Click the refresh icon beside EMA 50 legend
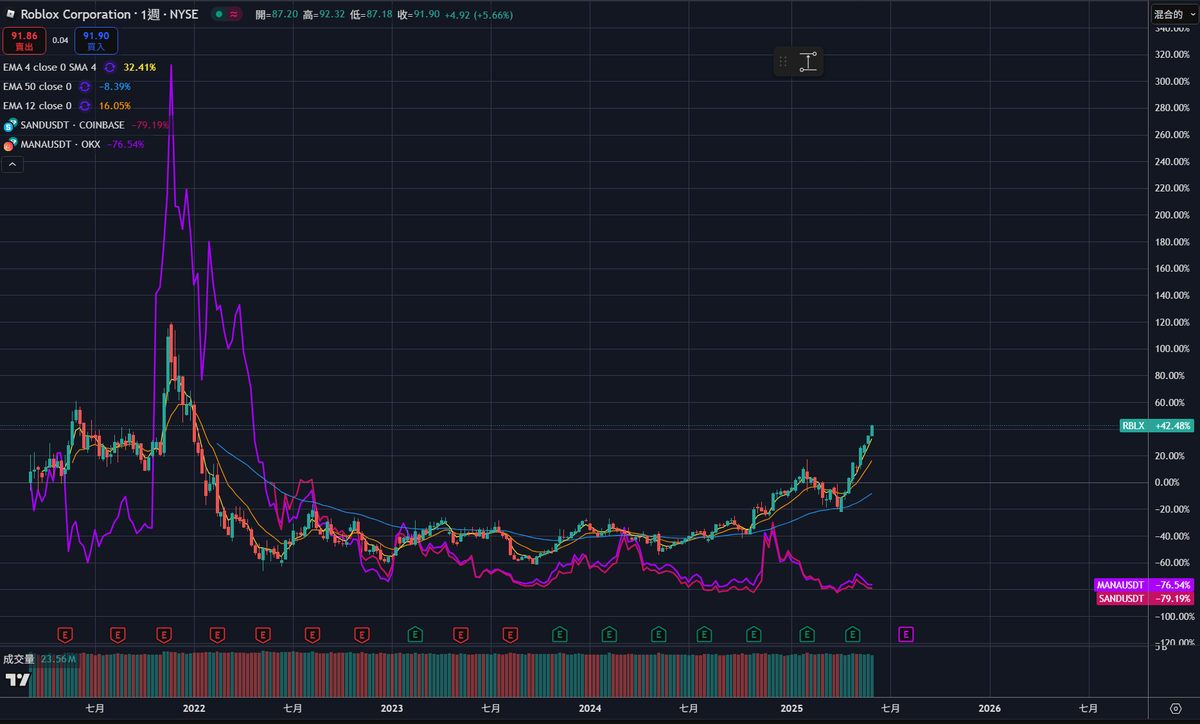Viewport: 1200px width, 724px height. [x=85, y=86]
